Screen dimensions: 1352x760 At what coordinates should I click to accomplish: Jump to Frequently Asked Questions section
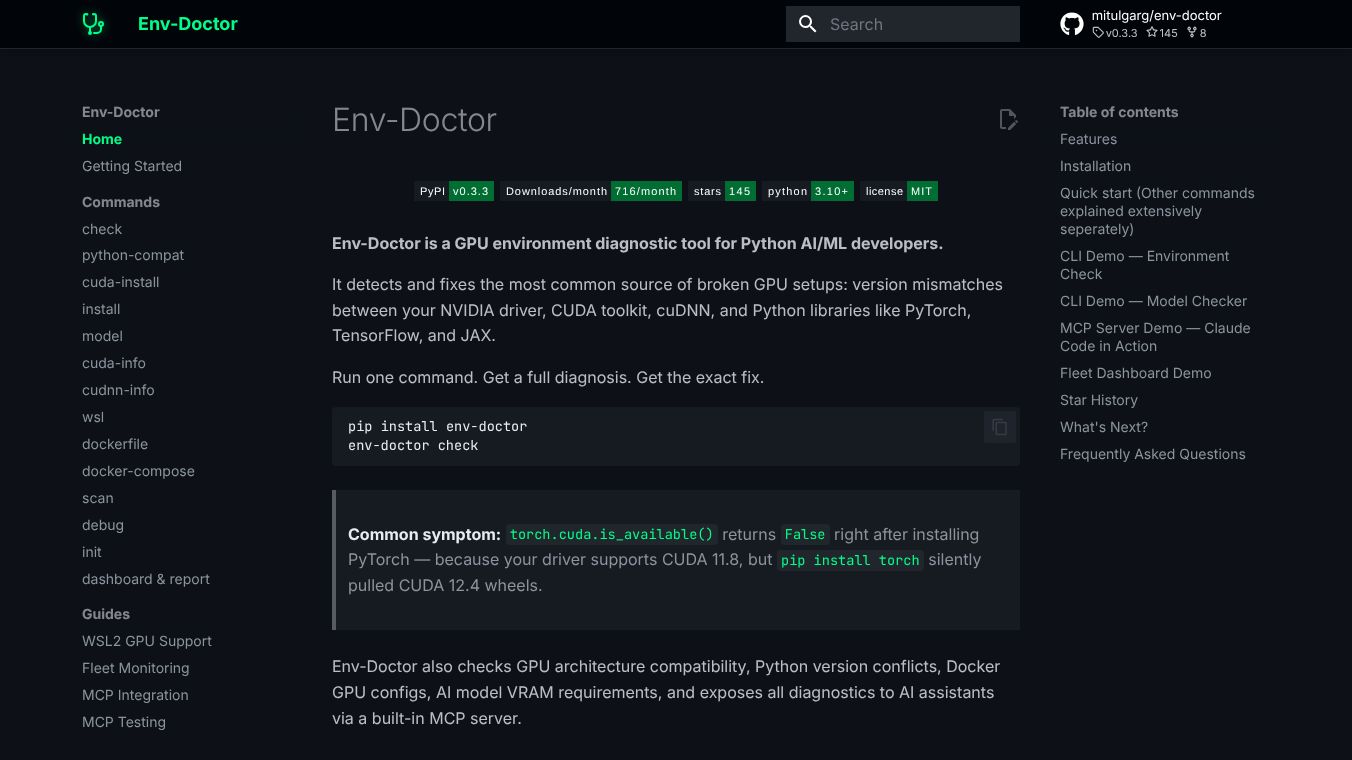coord(1152,454)
